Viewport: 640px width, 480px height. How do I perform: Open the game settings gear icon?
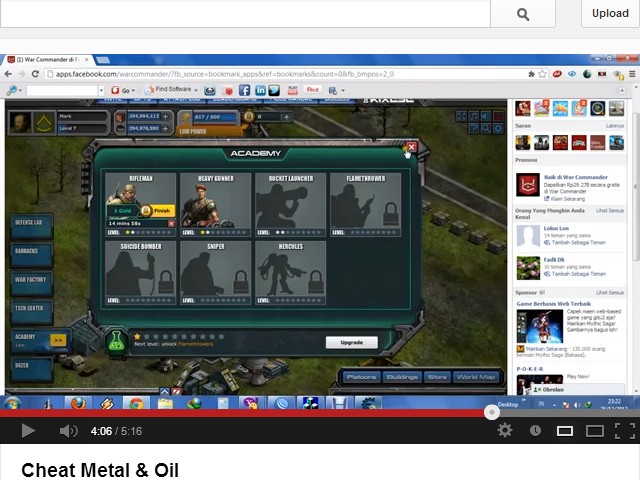click(x=498, y=129)
